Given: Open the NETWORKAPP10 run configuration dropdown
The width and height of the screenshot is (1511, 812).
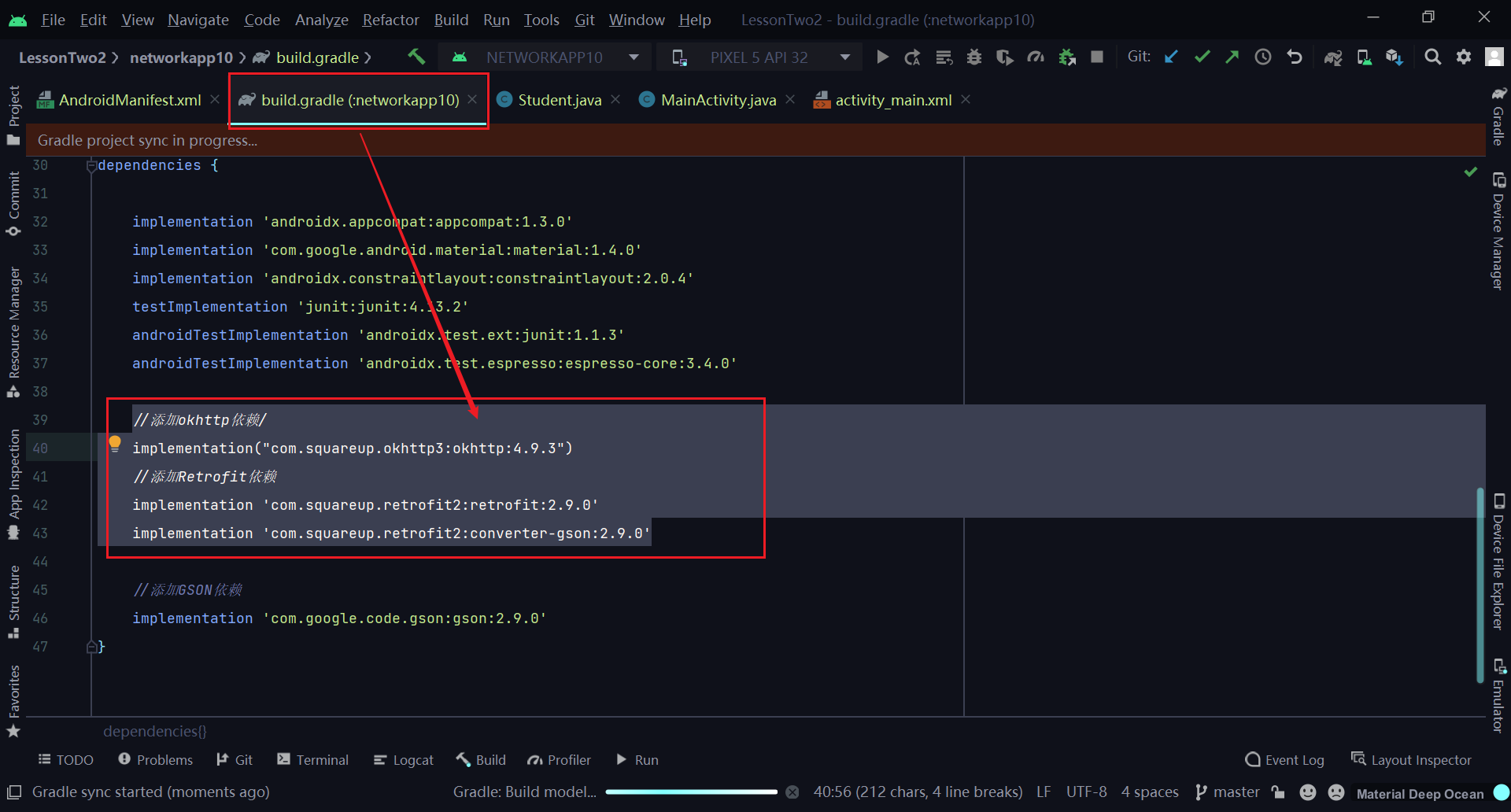Looking at the screenshot, I should pos(545,57).
